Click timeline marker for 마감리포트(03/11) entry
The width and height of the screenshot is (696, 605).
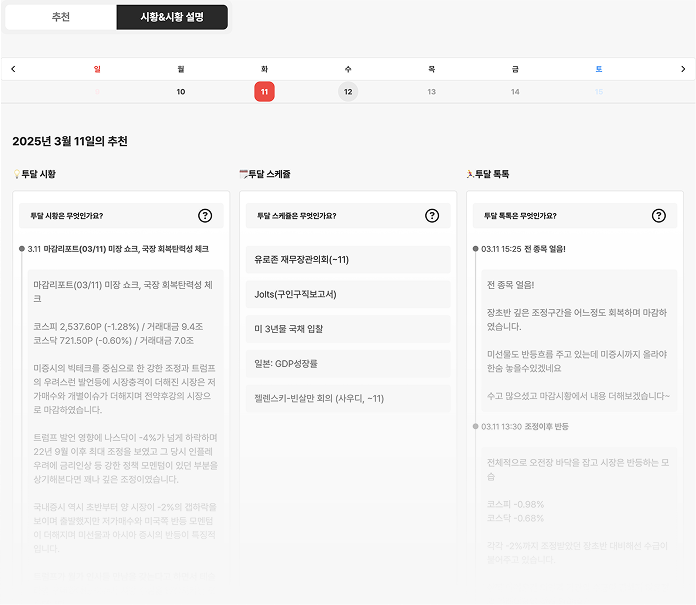[x=21, y=248]
